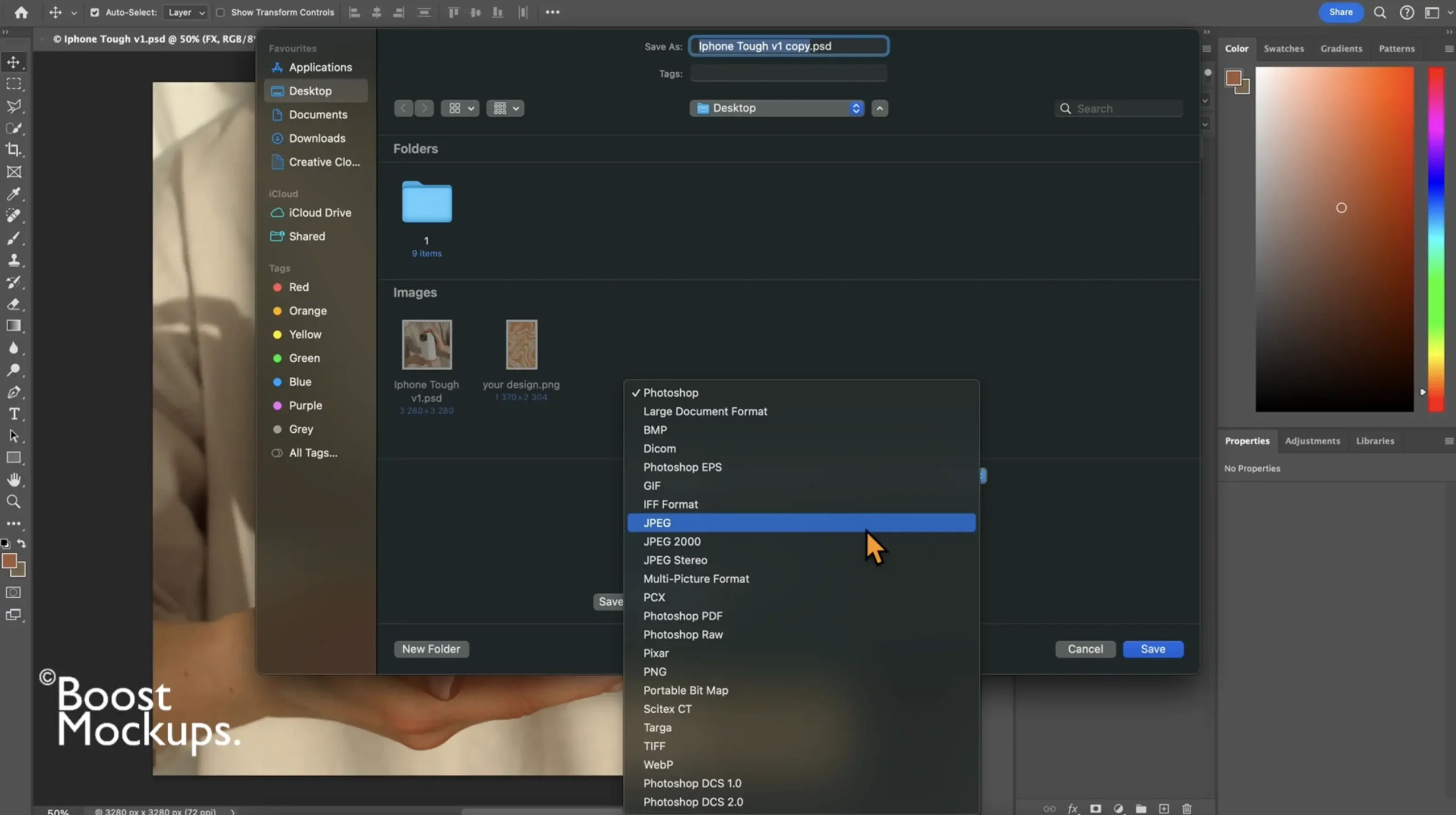This screenshot has height=815, width=1456.
Task: Open the Home screen icon
Action: click(21, 12)
